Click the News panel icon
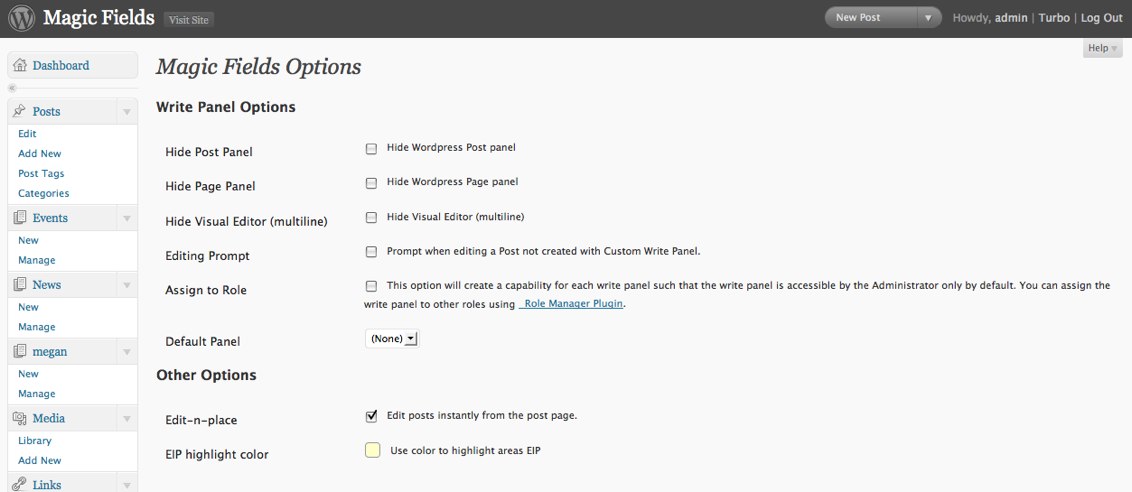 tap(20, 285)
